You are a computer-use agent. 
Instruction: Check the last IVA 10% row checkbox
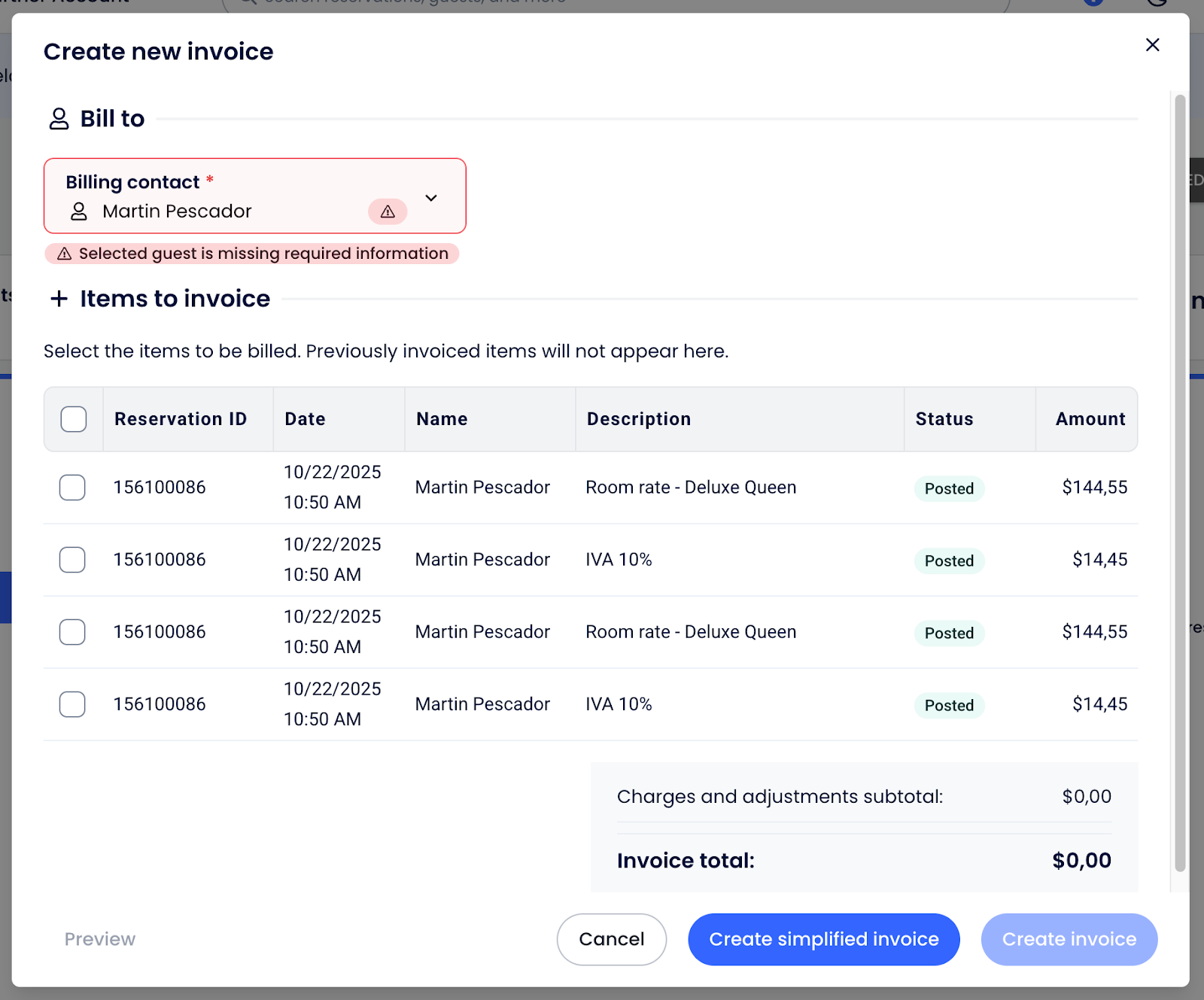point(72,704)
